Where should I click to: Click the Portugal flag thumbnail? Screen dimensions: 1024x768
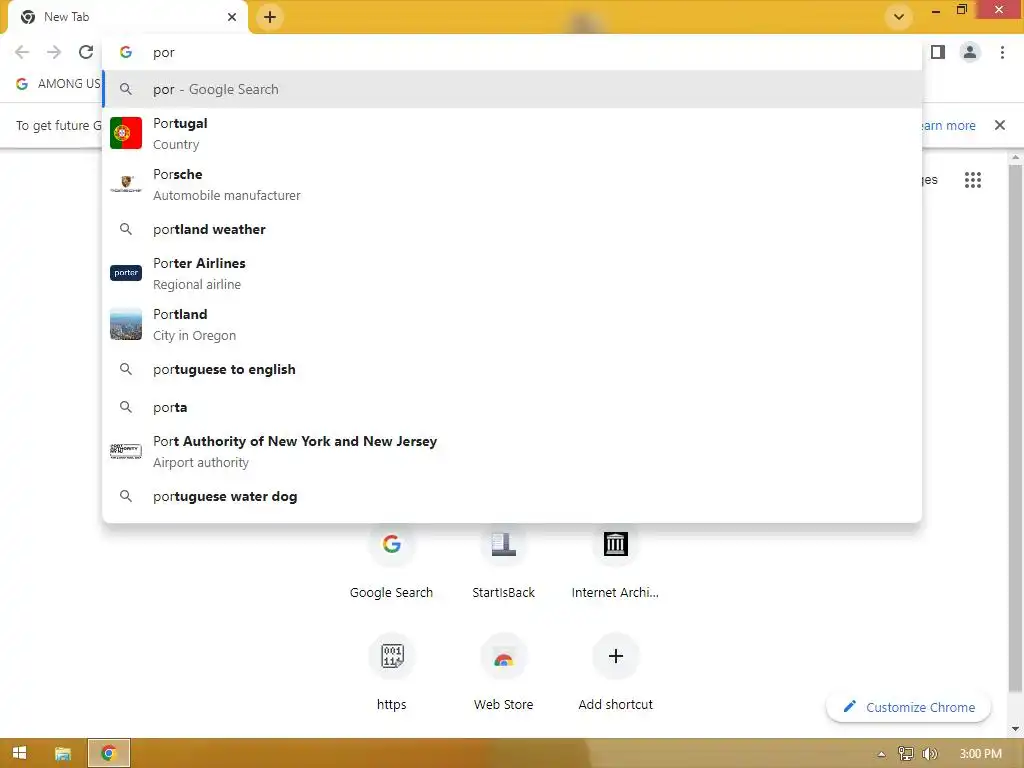coord(126,133)
